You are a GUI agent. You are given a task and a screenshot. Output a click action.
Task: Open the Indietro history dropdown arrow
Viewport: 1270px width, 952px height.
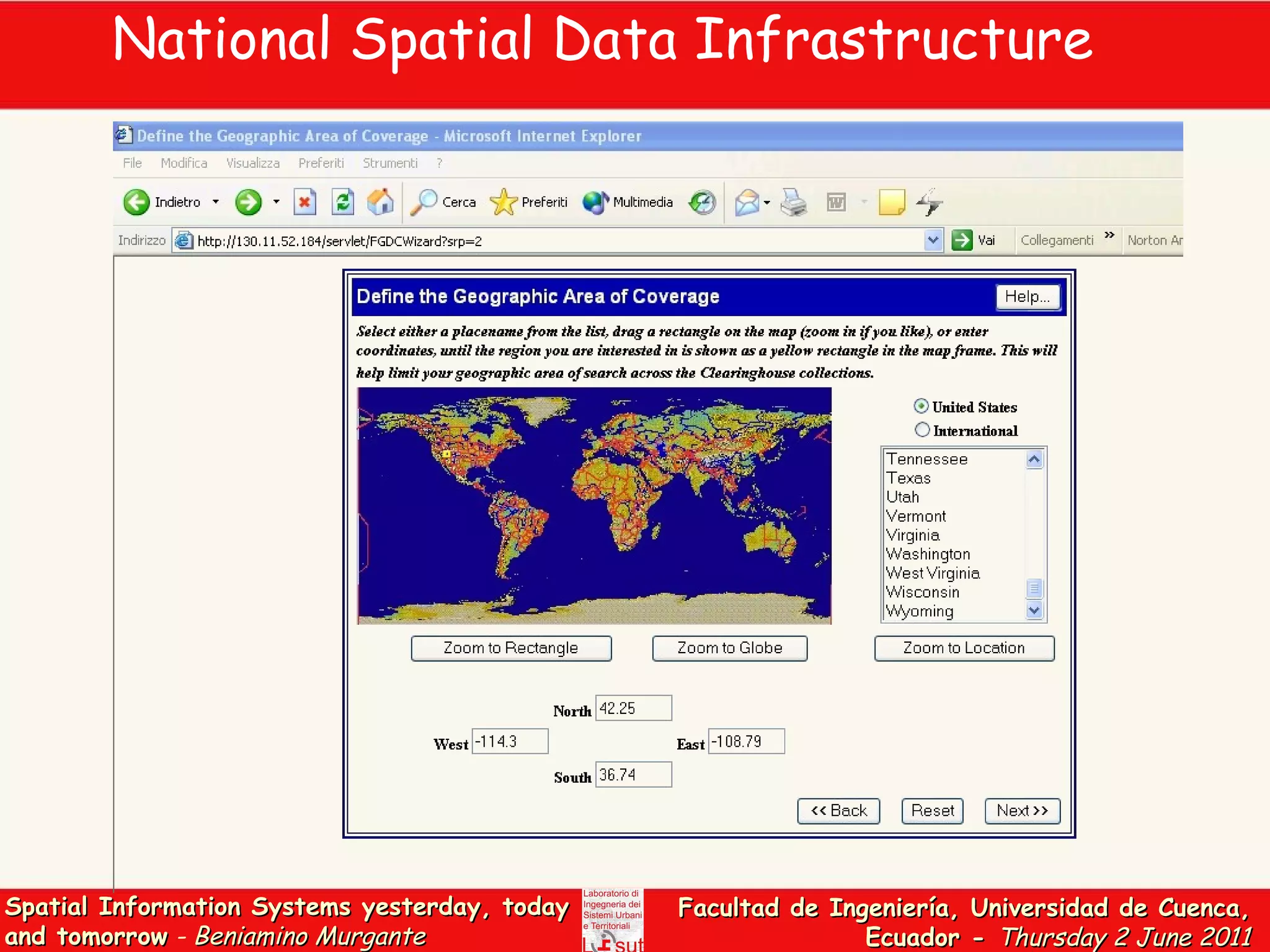click(216, 202)
